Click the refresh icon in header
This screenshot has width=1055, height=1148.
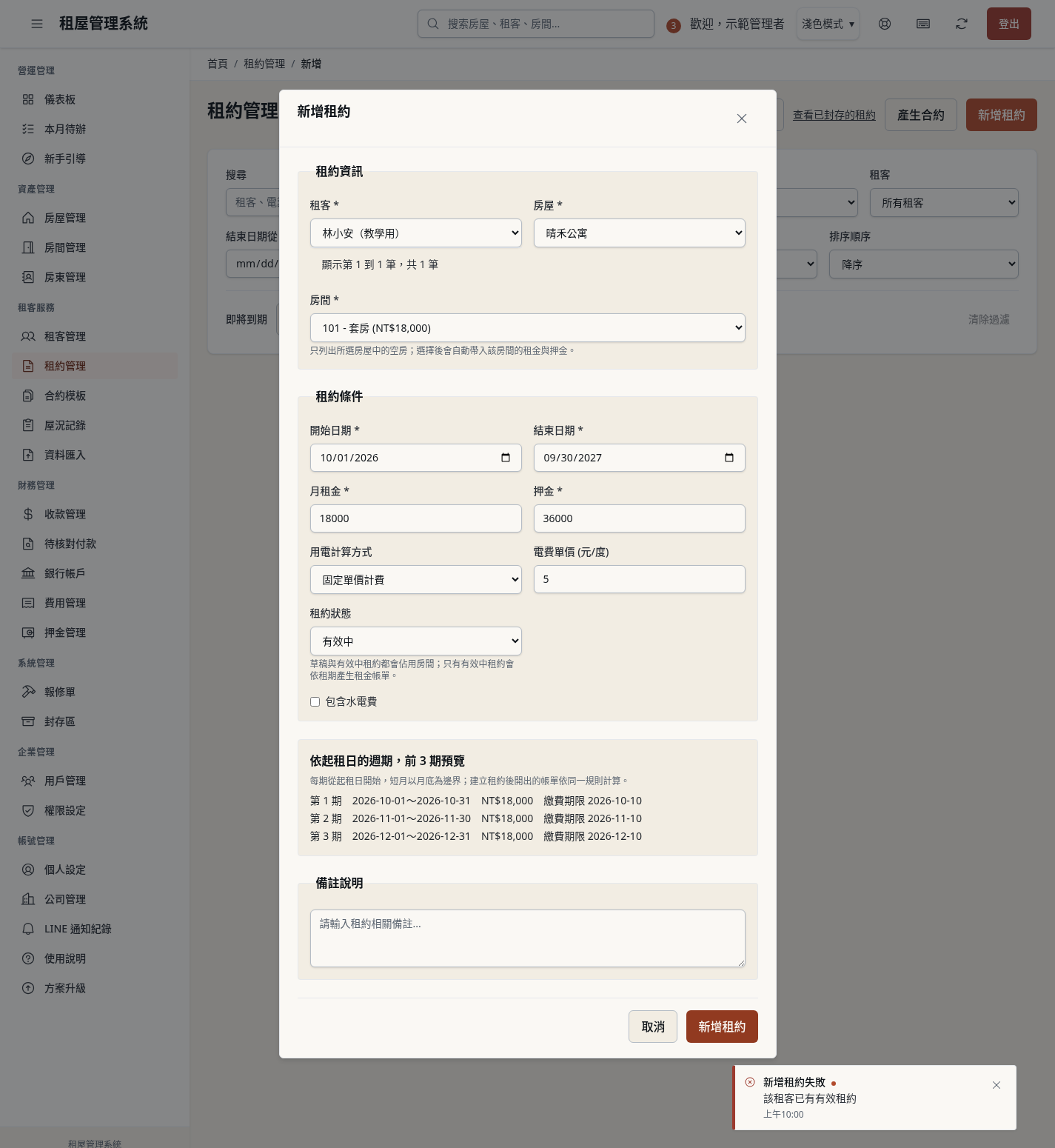(x=962, y=24)
